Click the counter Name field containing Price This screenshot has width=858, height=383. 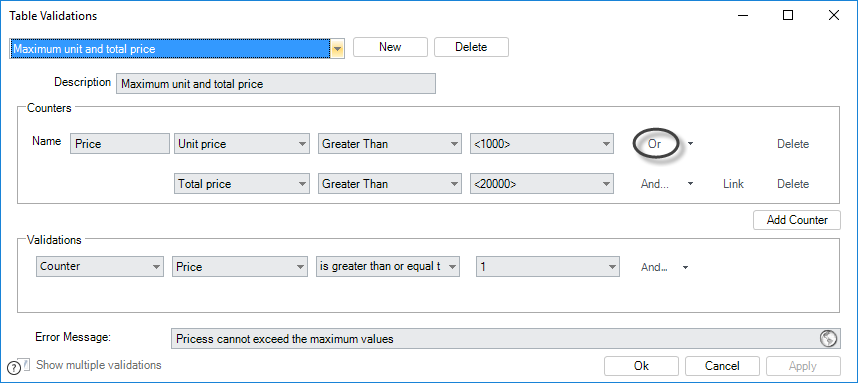[x=120, y=144]
